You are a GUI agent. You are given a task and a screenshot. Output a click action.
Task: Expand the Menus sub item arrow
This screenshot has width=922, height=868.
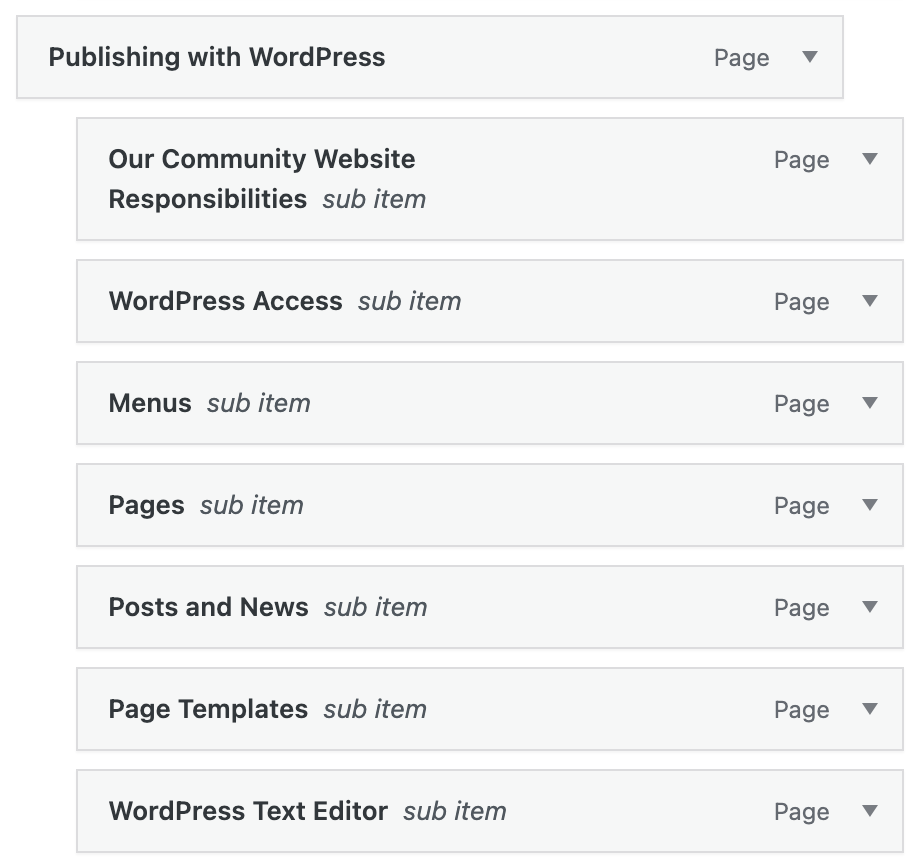point(870,403)
